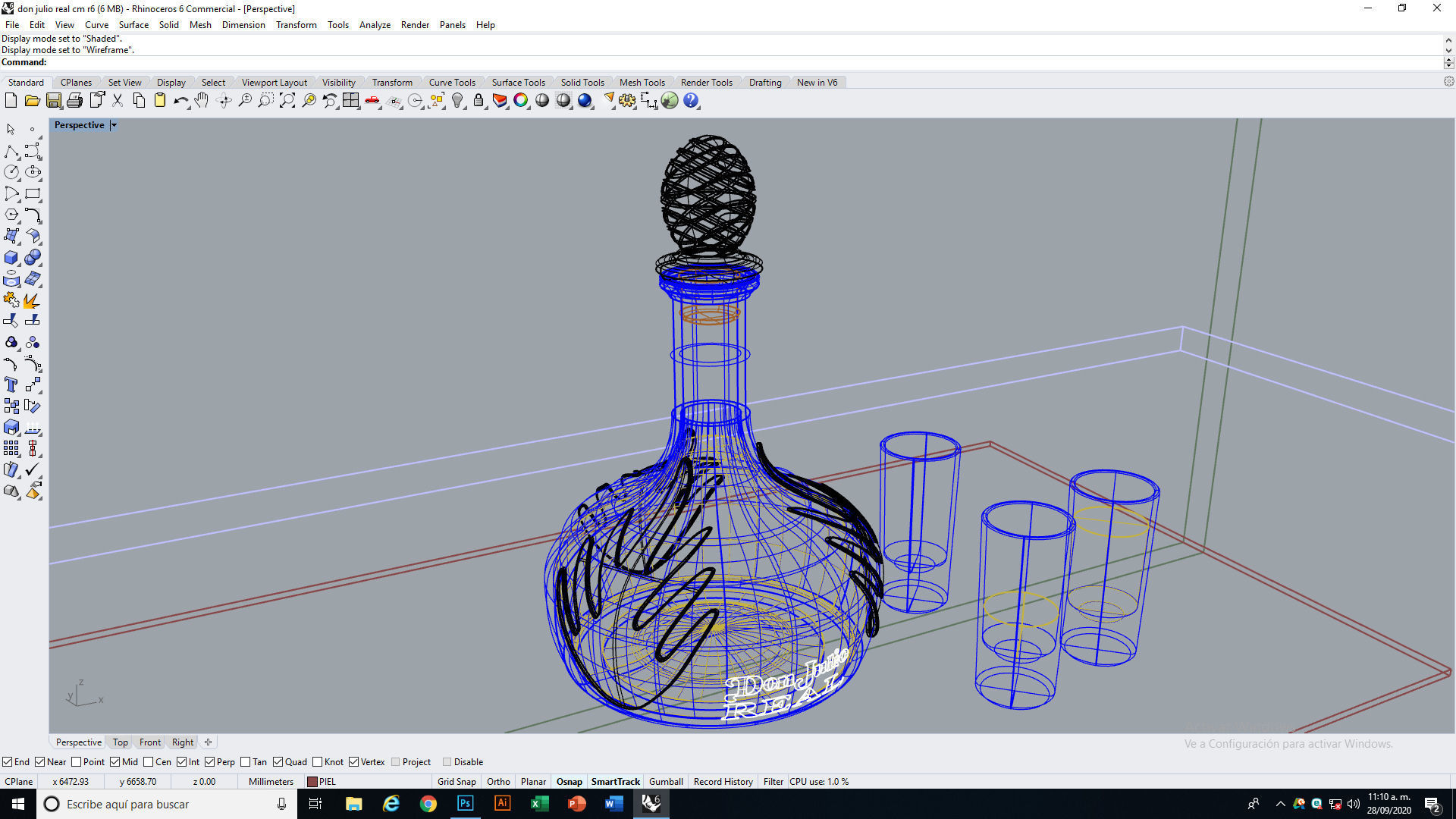
Task: Click into the Command input line
Action: coord(743,62)
